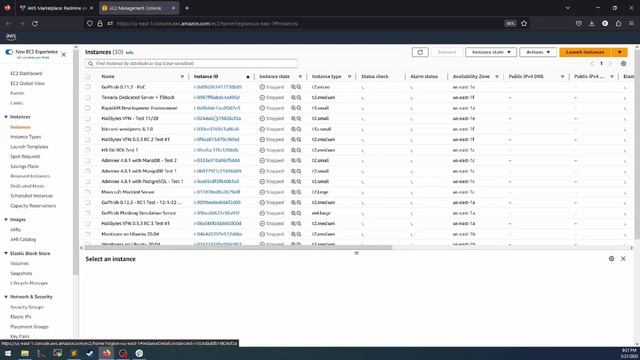This screenshot has width=640, height=360.
Task: Open Launch instances split-button arrow
Action: (x=620, y=52)
